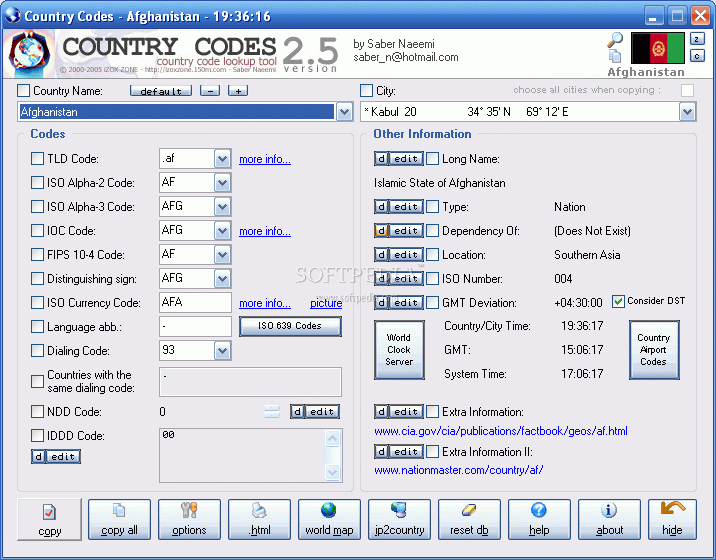
Task: Click the 'd' button beside Location
Action: (381, 254)
